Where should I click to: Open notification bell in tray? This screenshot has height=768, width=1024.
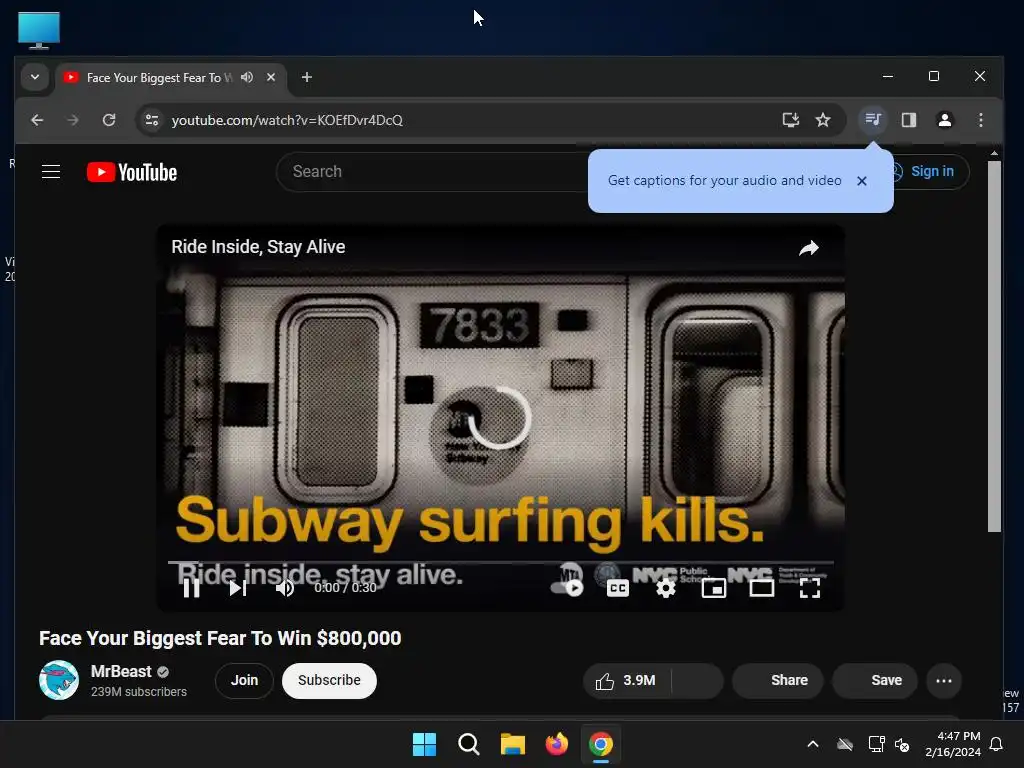point(996,744)
